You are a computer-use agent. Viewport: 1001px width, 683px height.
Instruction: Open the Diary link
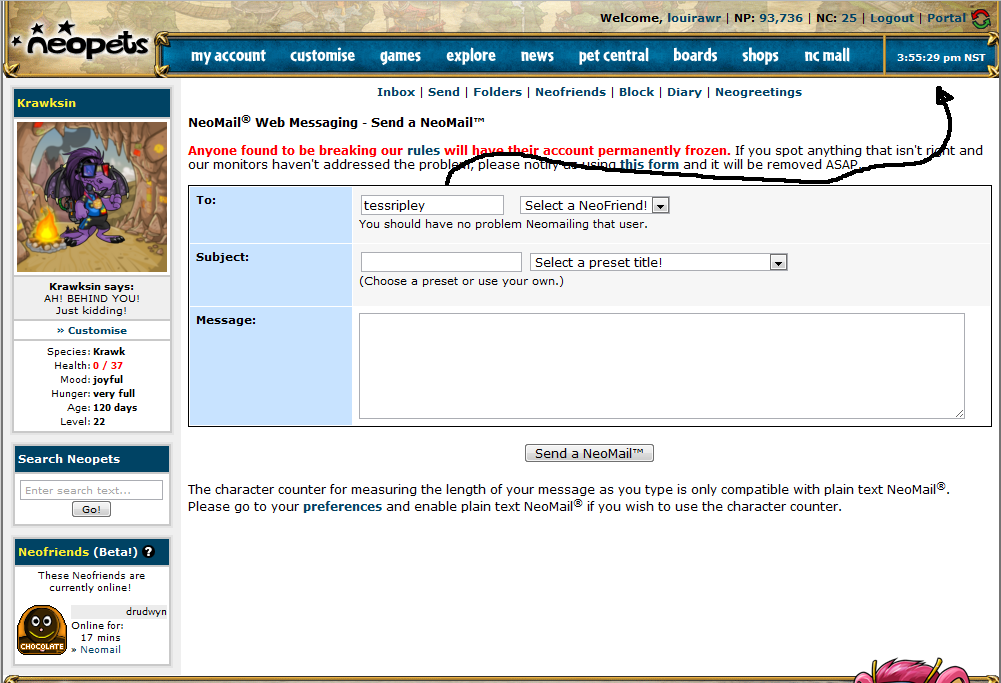pyautogui.click(x=684, y=92)
